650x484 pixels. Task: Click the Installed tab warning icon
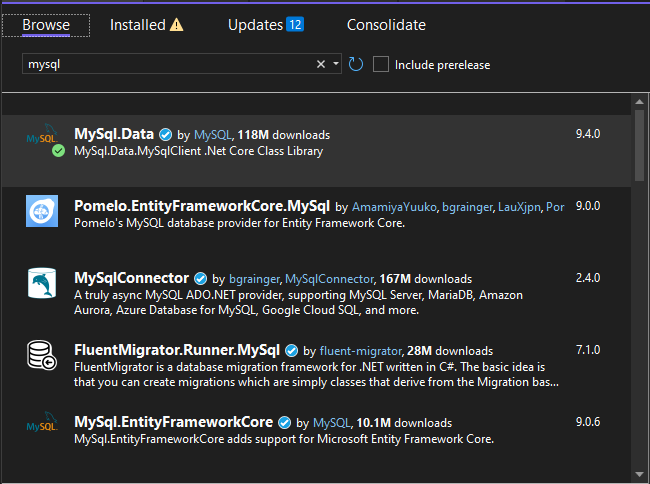tap(177, 26)
